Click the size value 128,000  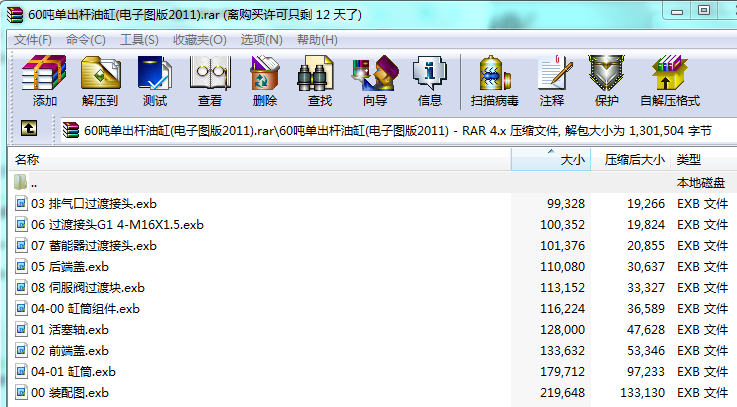click(563, 329)
